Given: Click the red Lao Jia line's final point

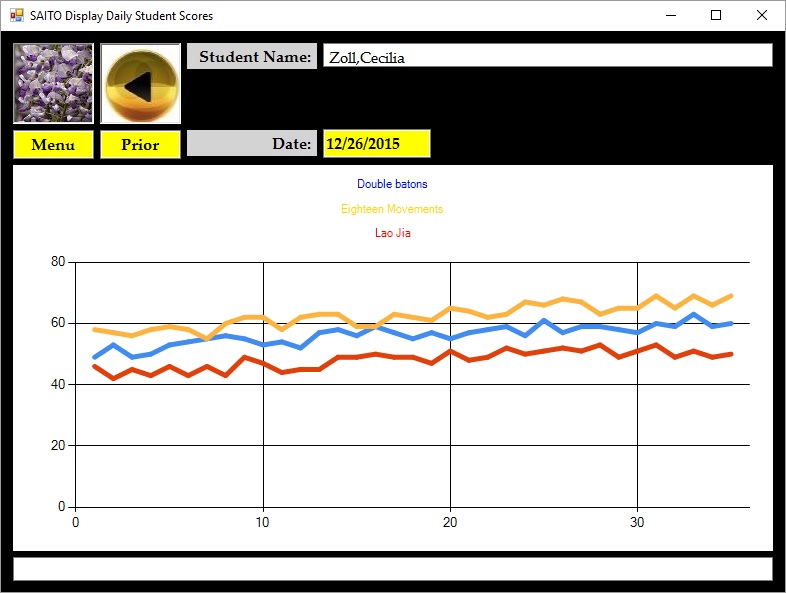Looking at the screenshot, I should (732, 354).
